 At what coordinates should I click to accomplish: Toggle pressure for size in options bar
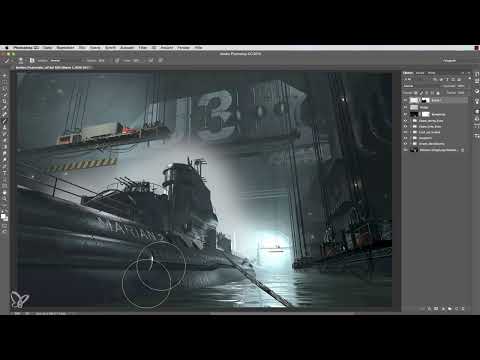click(160, 60)
